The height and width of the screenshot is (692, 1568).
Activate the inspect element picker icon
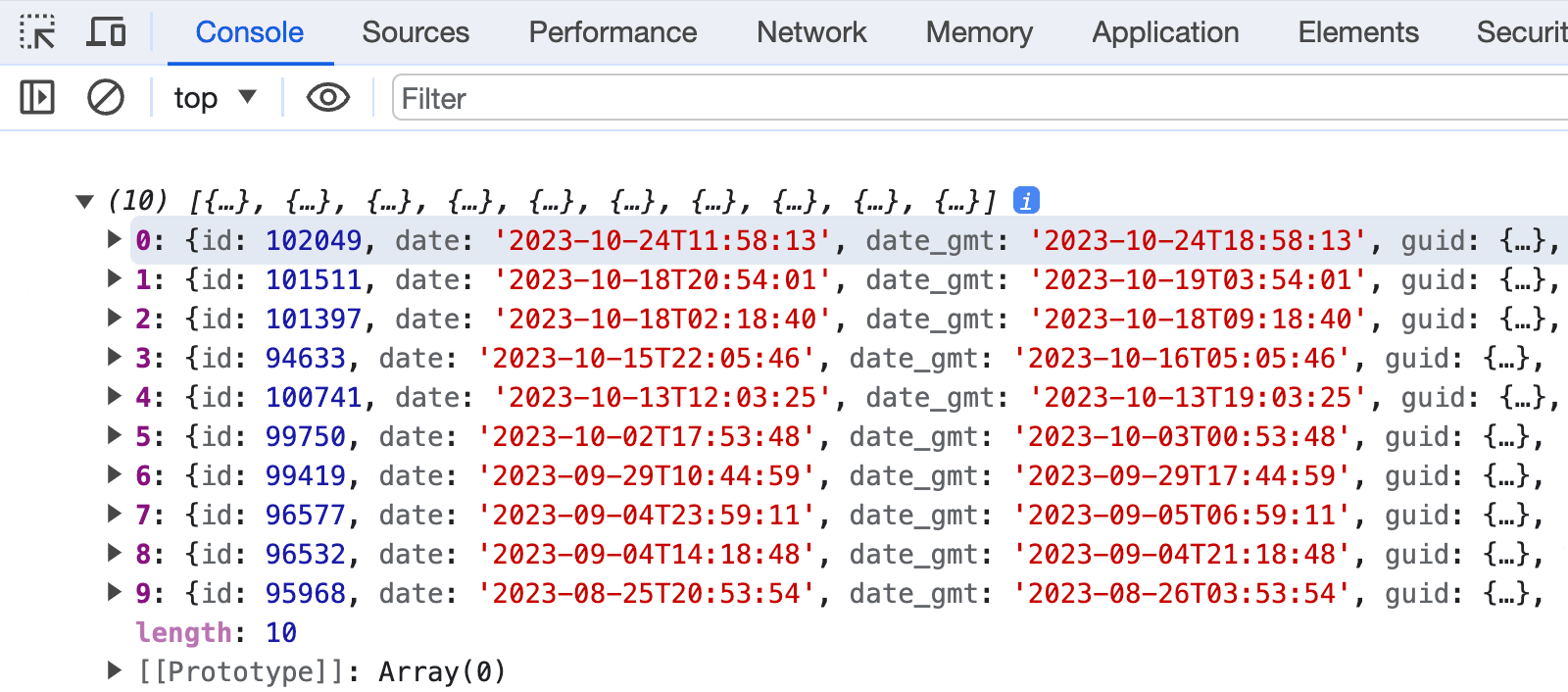[x=37, y=32]
